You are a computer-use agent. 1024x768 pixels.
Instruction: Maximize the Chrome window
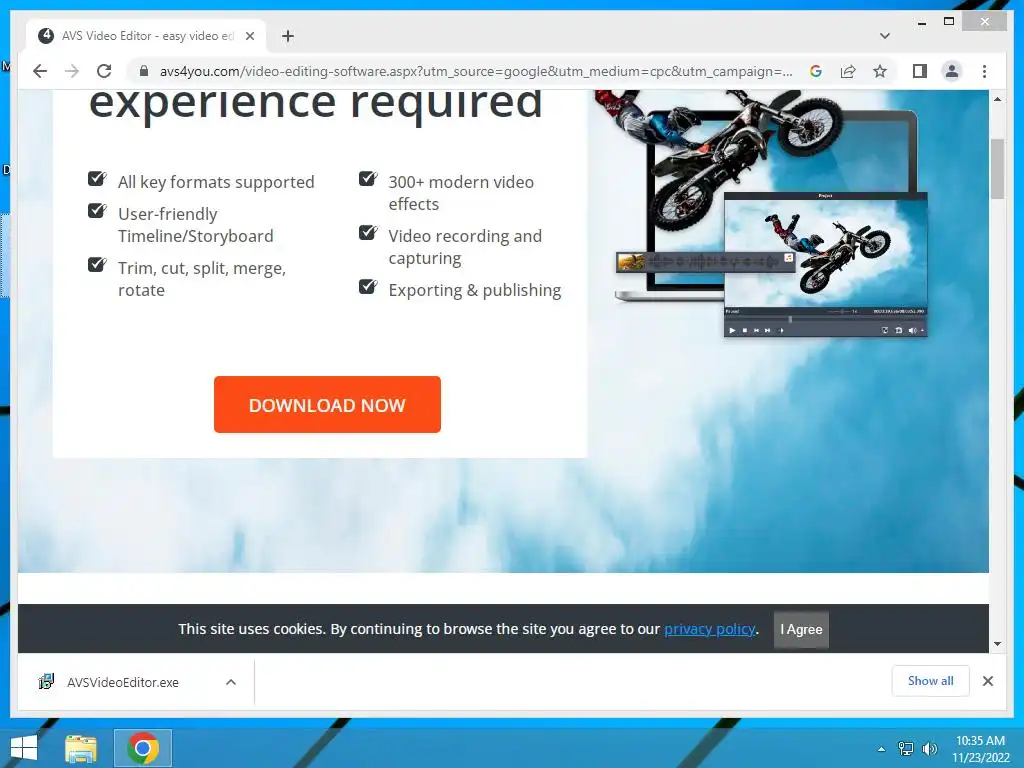[949, 22]
